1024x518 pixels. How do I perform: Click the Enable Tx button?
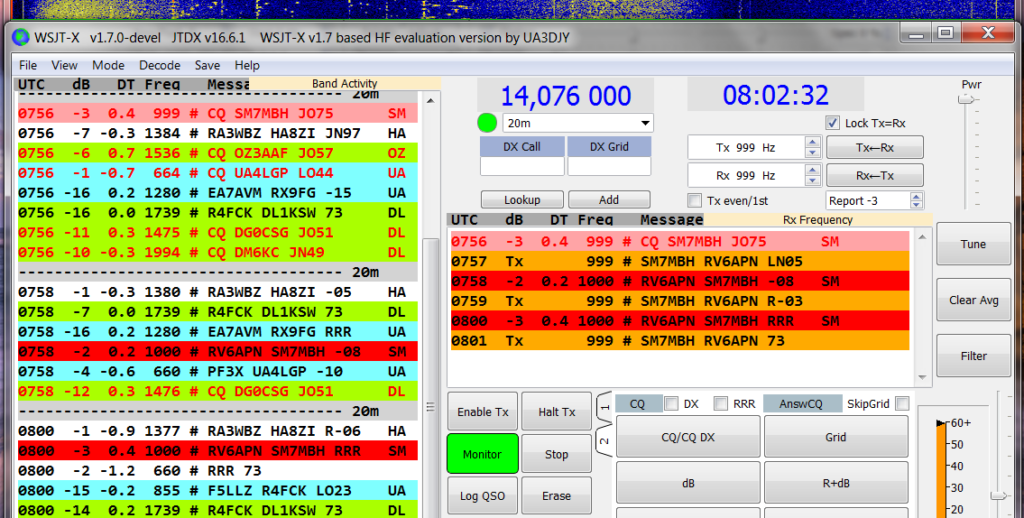tap(483, 412)
